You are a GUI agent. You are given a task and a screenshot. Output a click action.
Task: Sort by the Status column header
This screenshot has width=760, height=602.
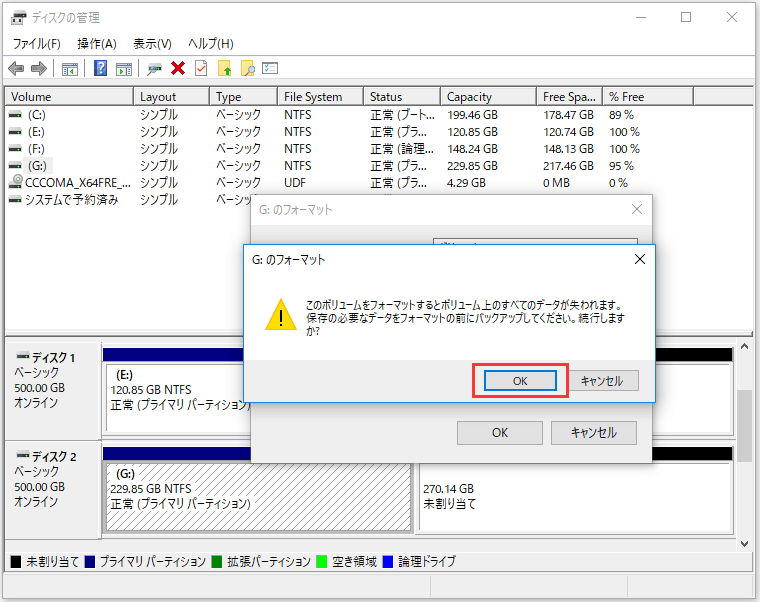[402, 96]
